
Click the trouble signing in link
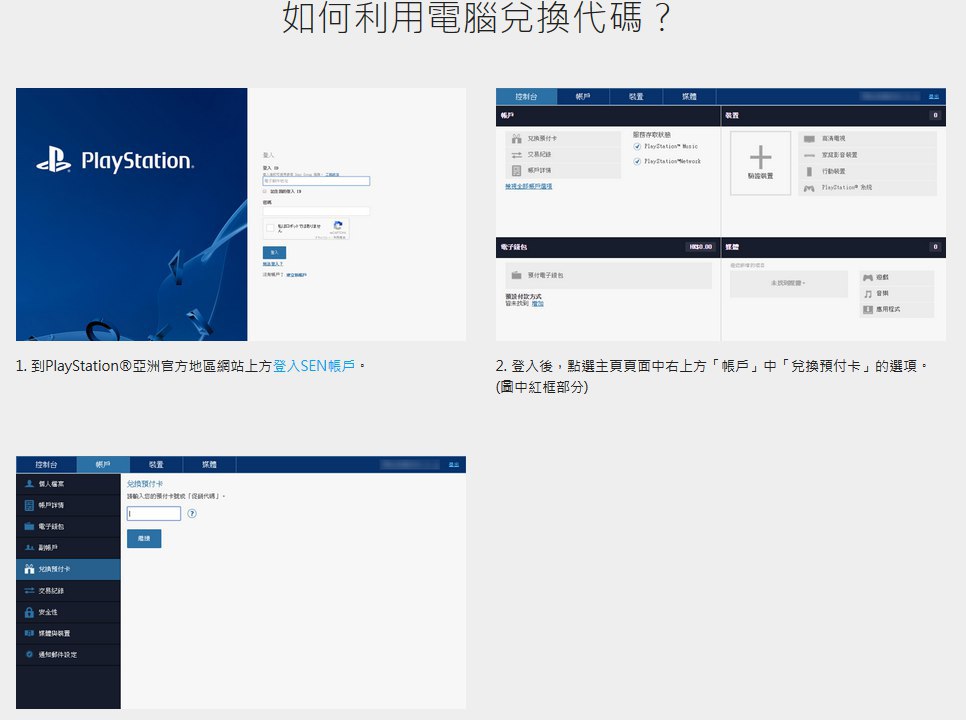tap(273, 264)
